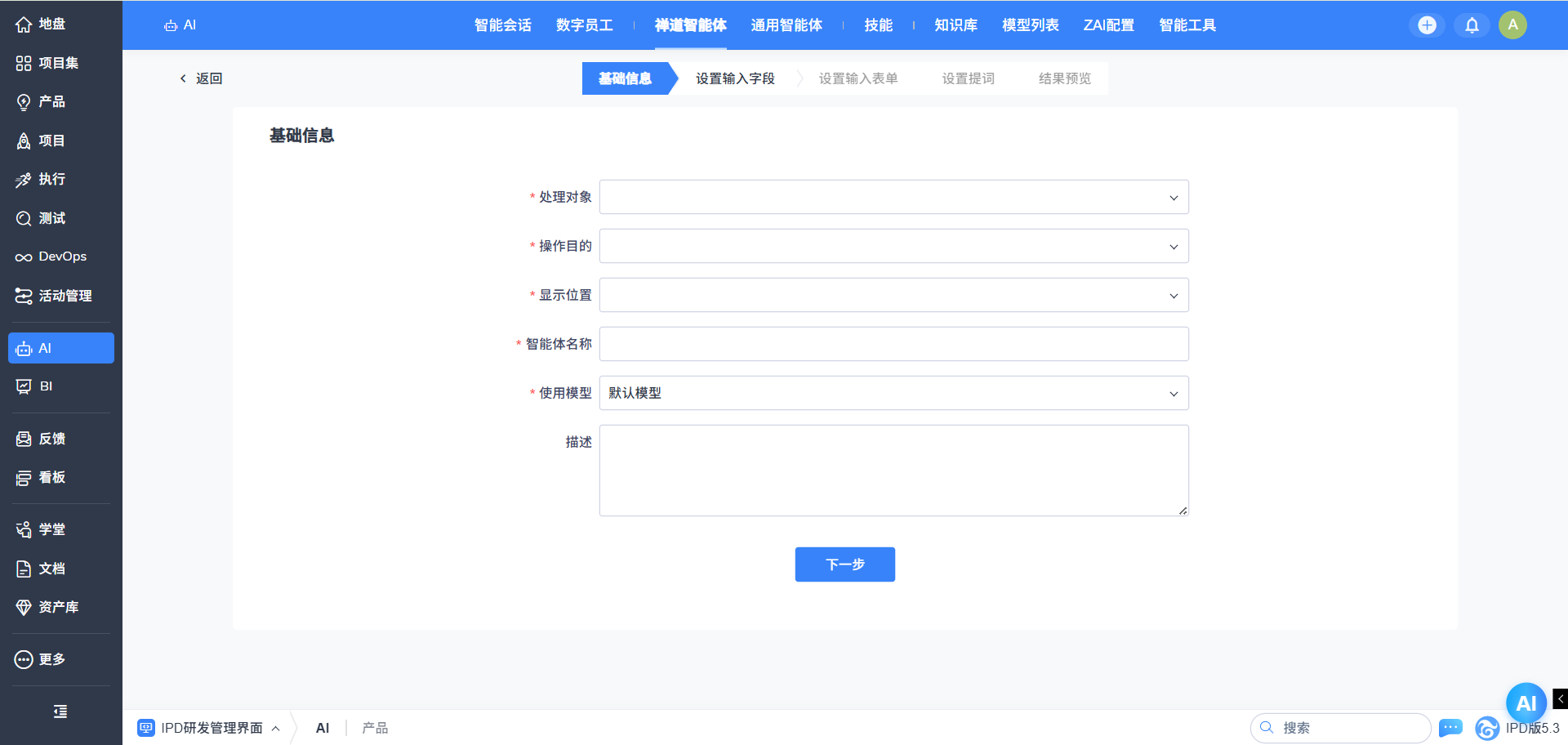Select the 设置输入字段 wizard step

[735, 78]
